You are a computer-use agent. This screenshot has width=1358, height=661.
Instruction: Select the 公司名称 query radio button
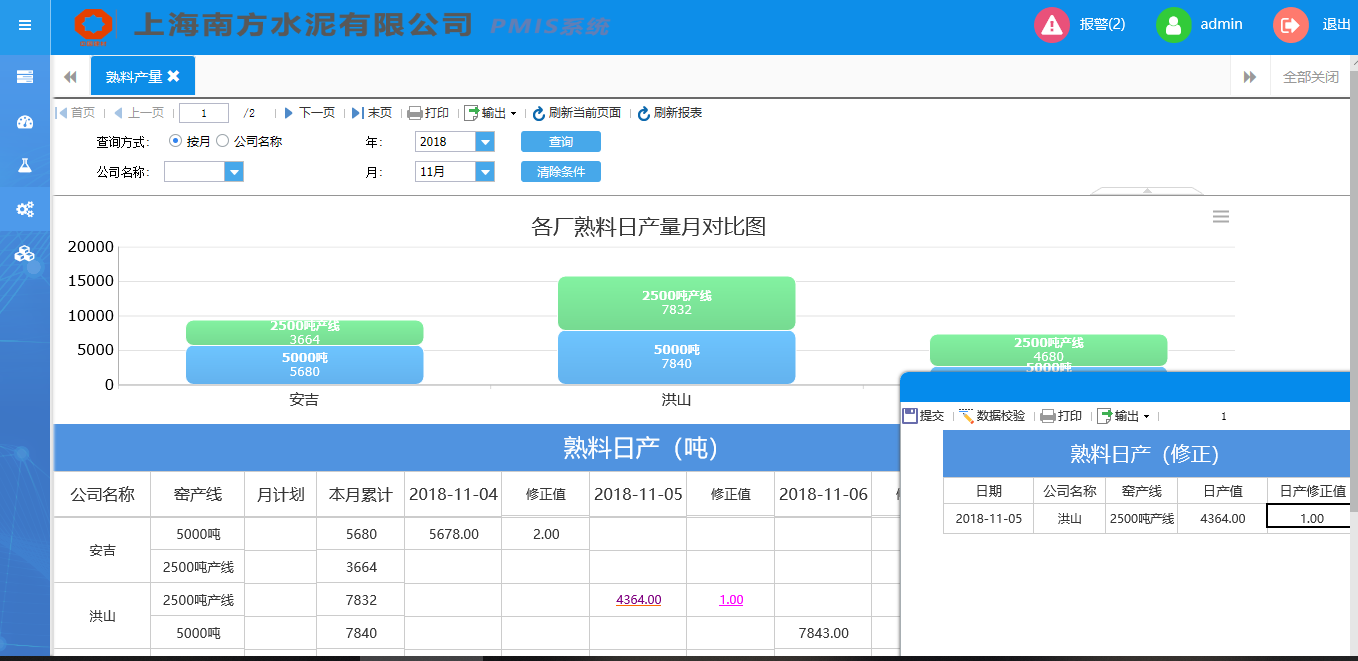point(222,141)
